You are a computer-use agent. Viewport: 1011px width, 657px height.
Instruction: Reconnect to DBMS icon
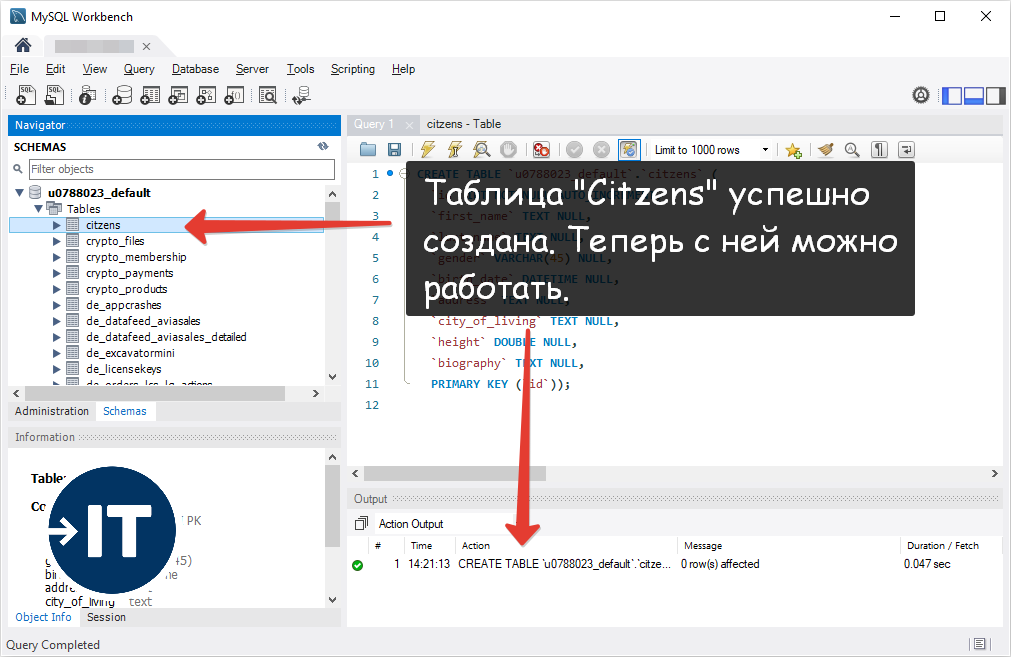301,95
